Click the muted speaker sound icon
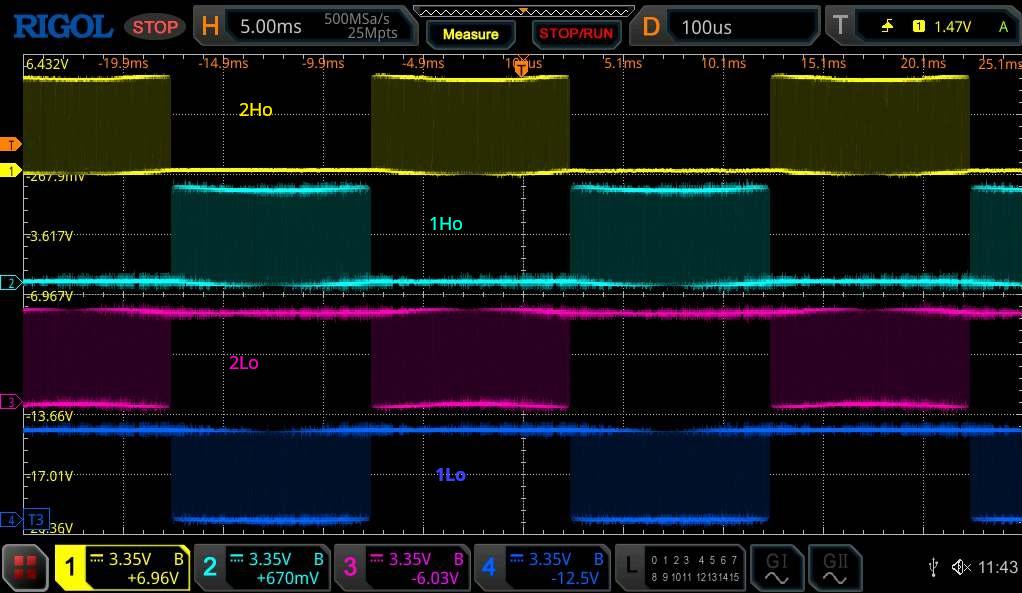The image size is (1022, 593). coord(961,568)
